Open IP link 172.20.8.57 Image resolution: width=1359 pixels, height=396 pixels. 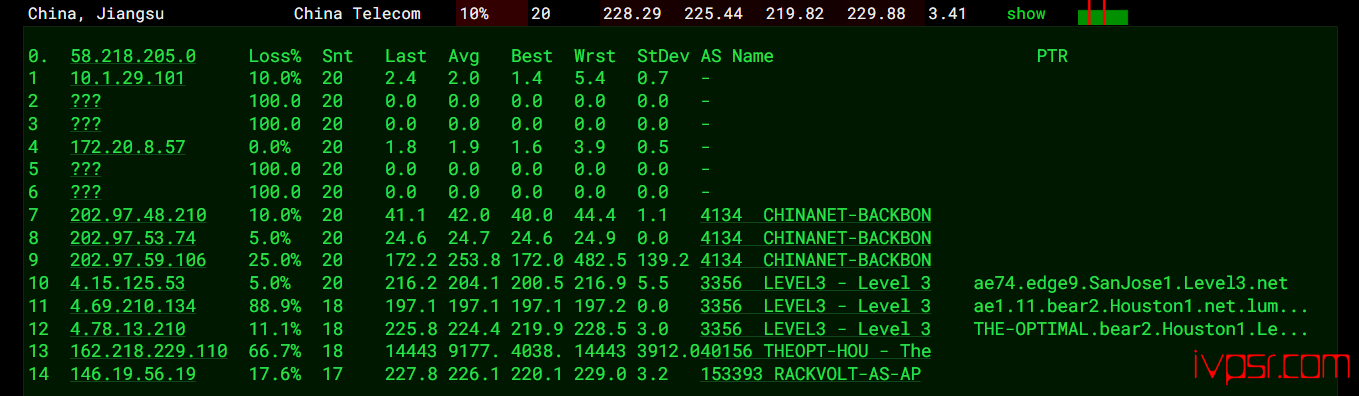click(127, 147)
